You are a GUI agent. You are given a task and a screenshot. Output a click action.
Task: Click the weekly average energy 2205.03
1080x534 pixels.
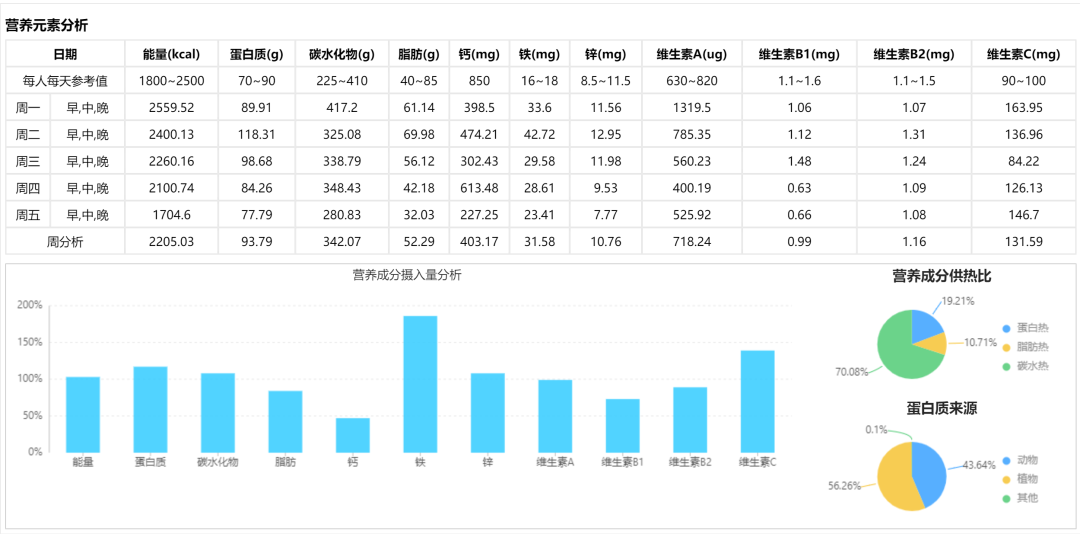(x=172, y=242)
